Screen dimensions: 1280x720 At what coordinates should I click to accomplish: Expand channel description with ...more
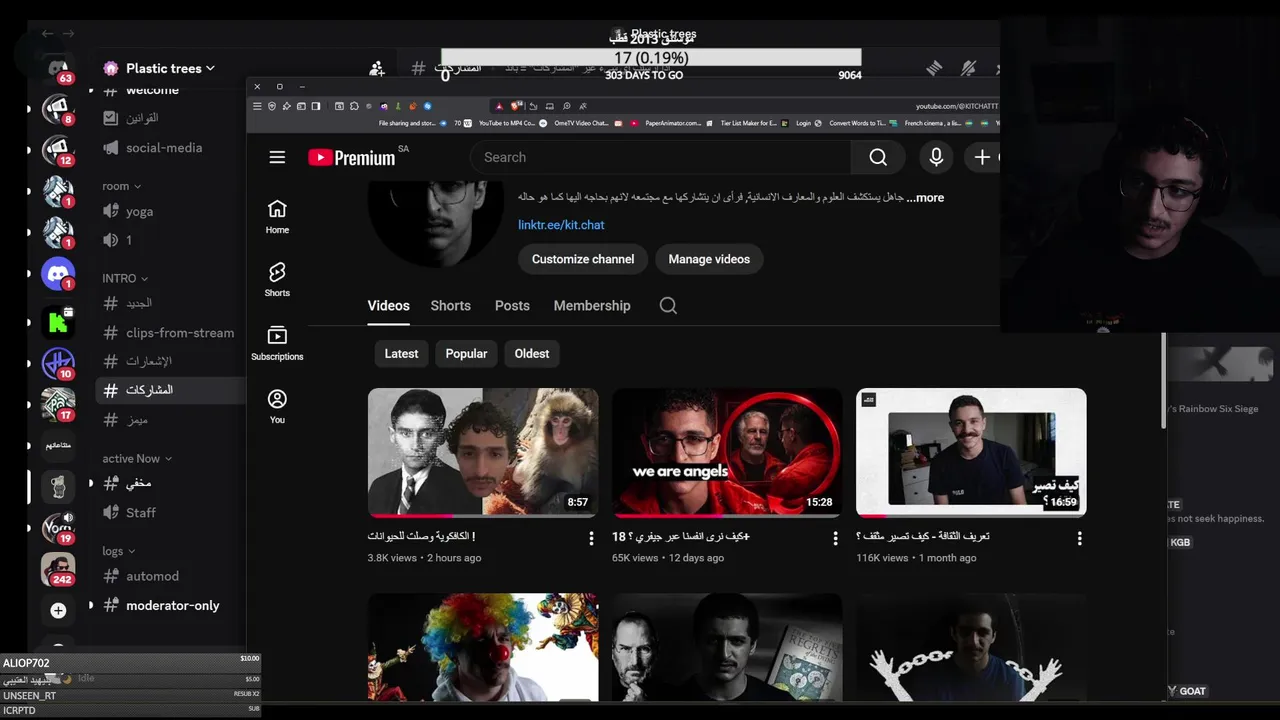point(925,198)
